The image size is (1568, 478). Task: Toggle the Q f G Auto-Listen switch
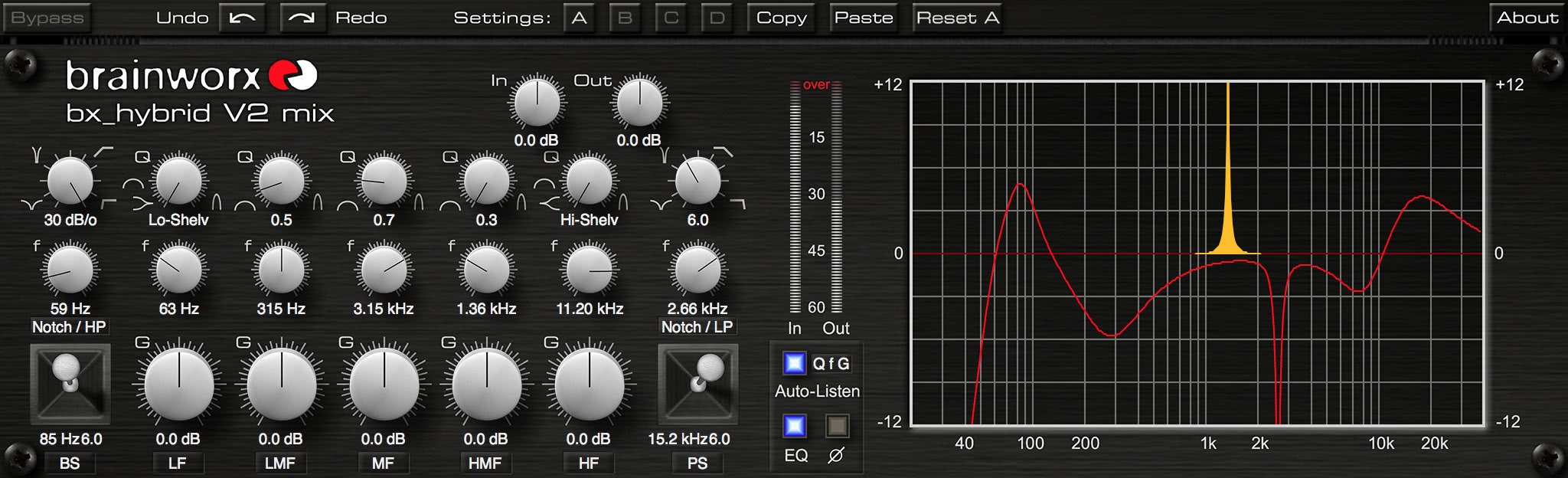pos(795,363)
